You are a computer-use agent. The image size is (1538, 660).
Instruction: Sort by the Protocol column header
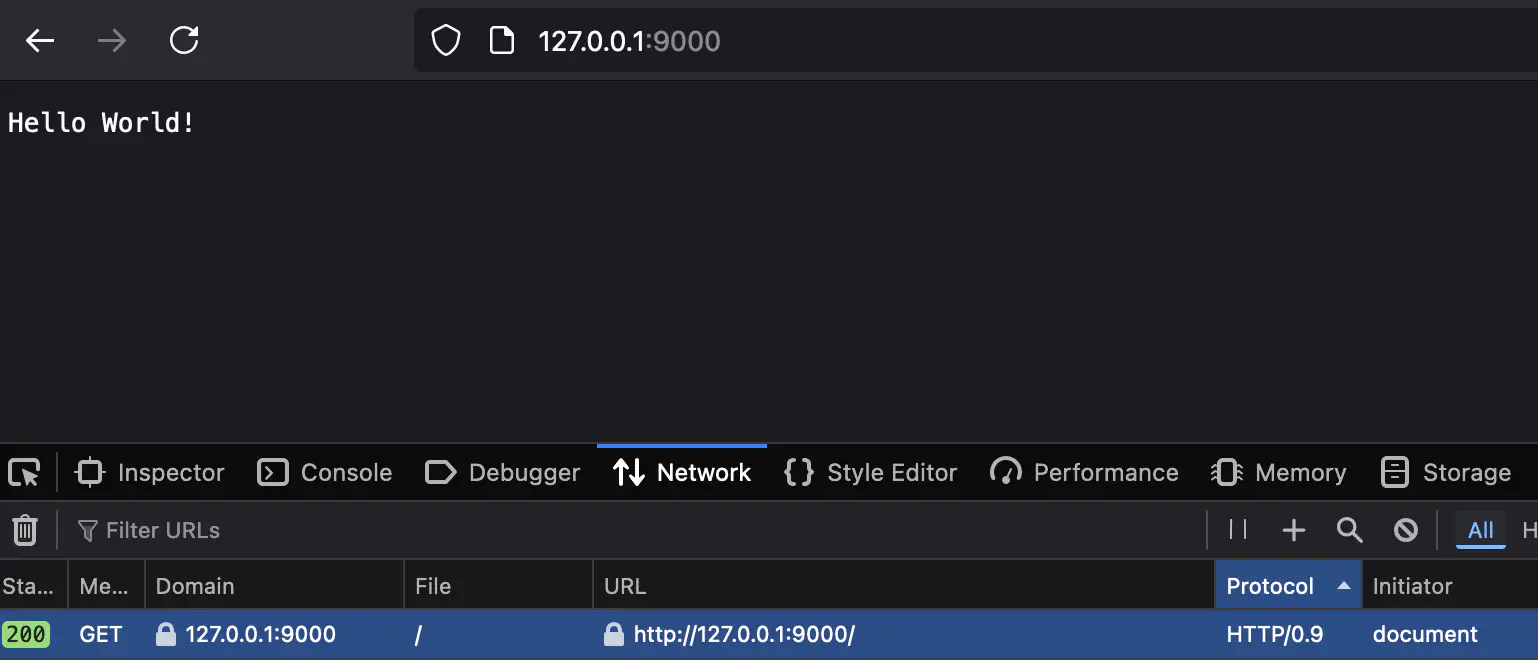click(1271, 586)
